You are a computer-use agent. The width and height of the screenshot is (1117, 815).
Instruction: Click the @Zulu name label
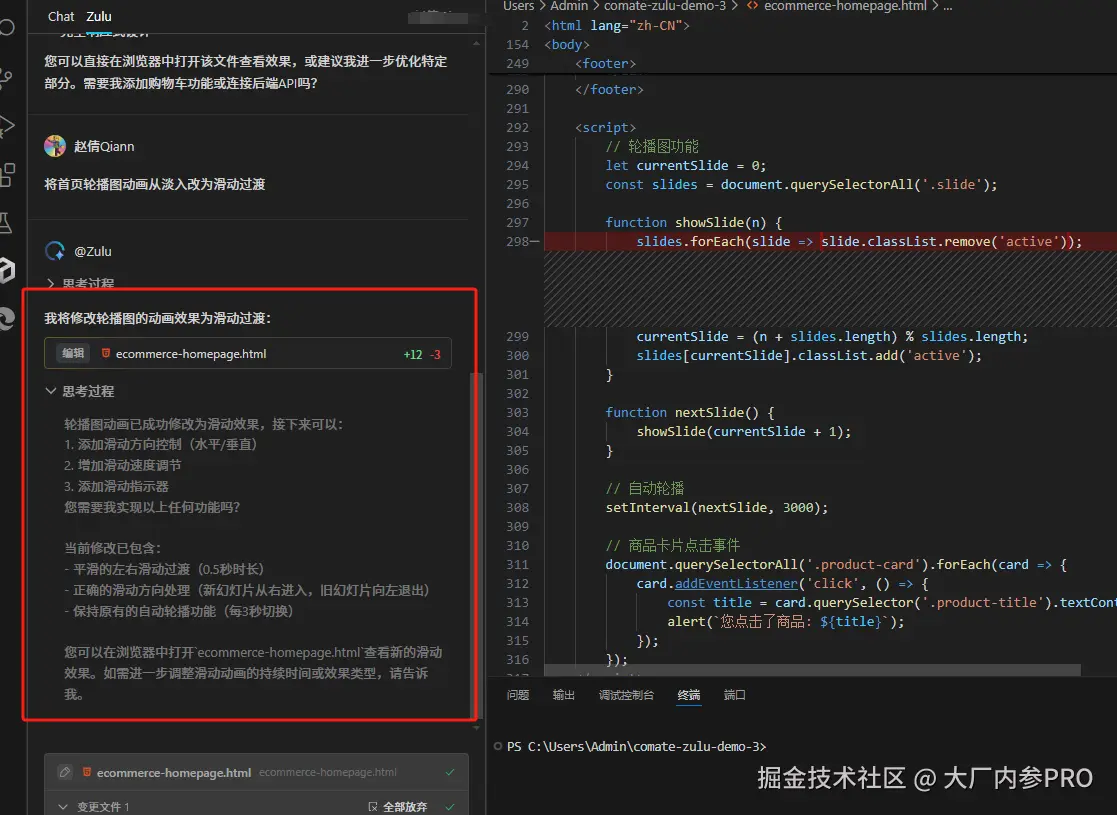point(93,251)
